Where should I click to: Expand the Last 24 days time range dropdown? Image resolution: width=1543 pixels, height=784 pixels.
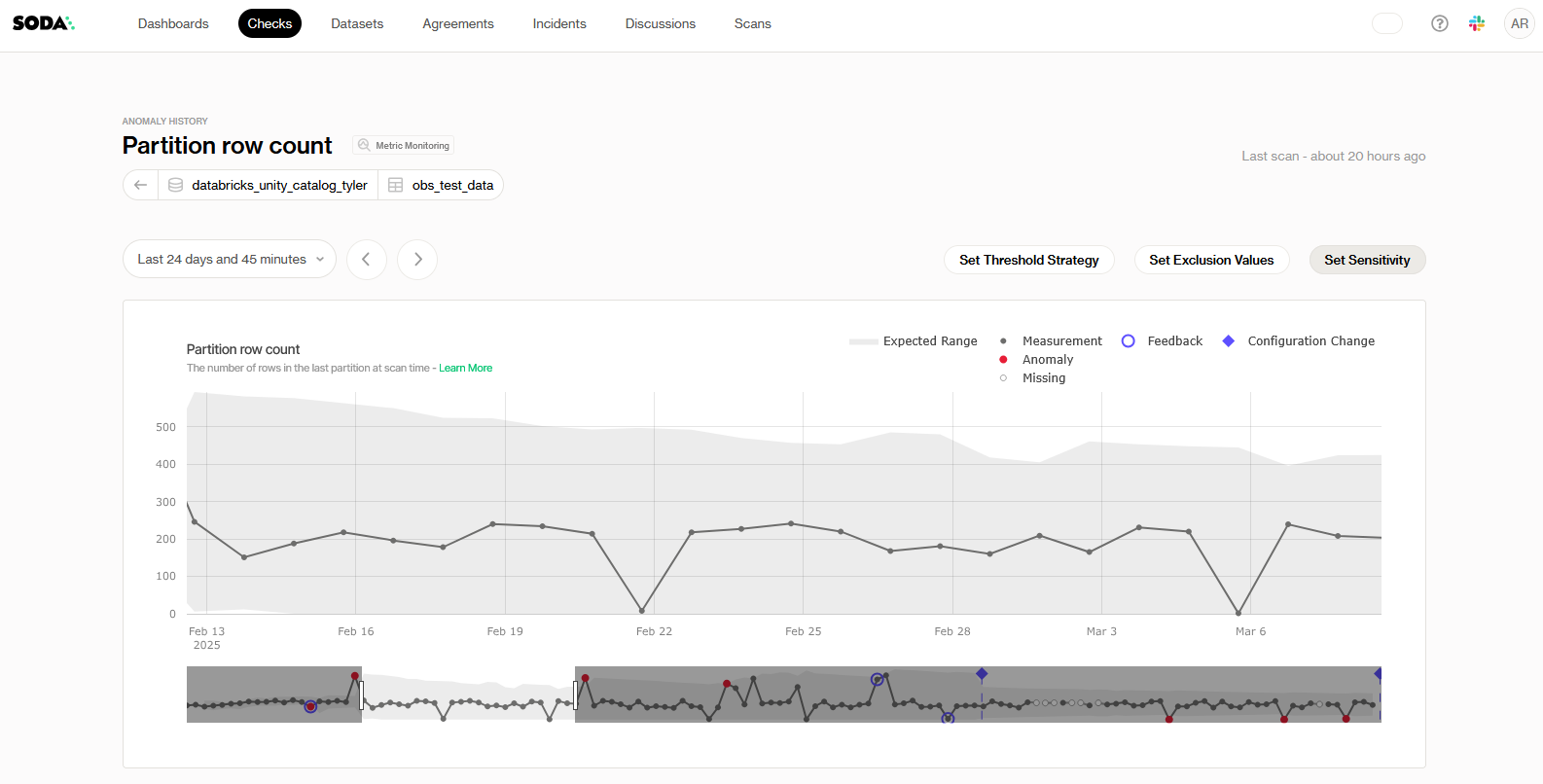click(x=230, y=260)
